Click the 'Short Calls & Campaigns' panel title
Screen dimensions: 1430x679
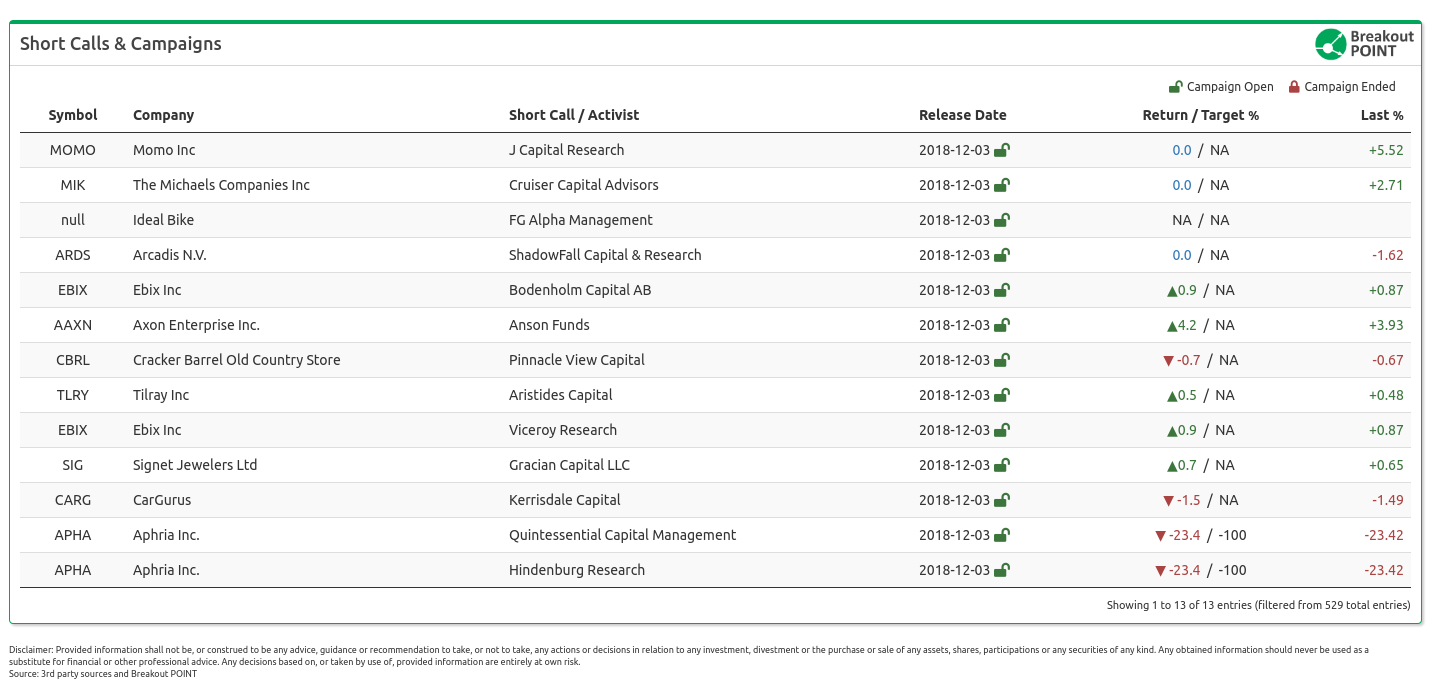pos(121,44)
